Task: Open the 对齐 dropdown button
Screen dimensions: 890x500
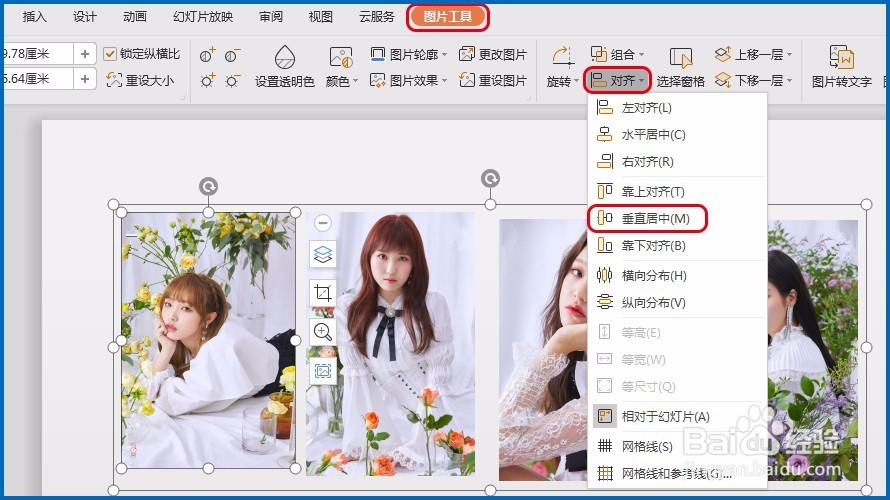Action: pyautogui.click(x=618, y=81)
